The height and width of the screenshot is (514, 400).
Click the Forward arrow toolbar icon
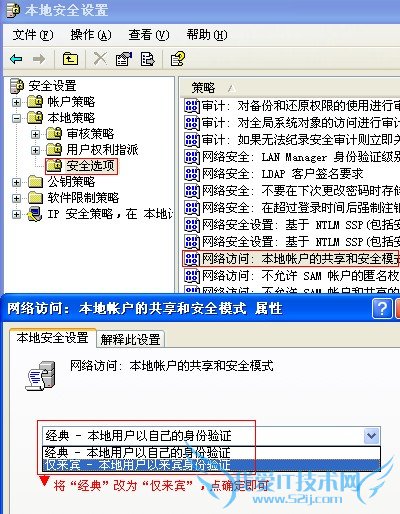(x=39, y=59)
